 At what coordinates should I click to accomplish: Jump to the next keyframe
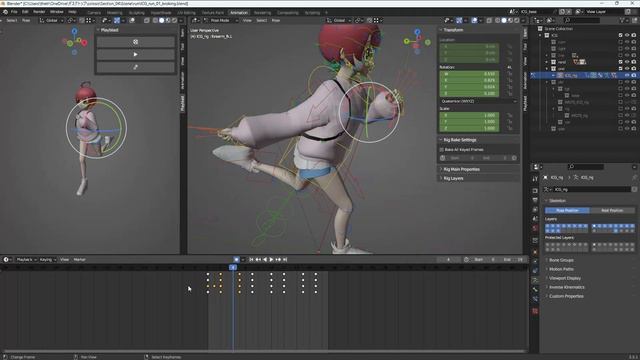tap(278, 260)
